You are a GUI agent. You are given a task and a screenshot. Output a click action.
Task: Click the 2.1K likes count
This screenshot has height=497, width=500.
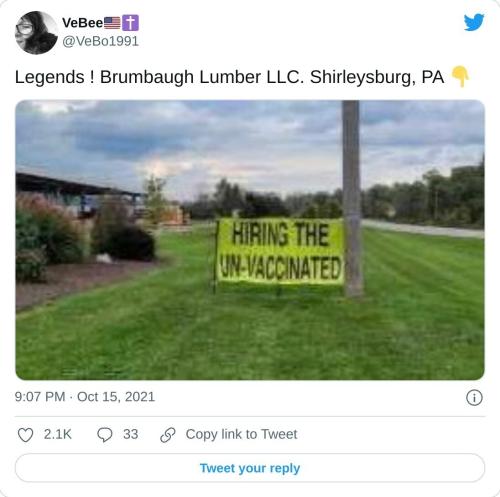[58, 434]
